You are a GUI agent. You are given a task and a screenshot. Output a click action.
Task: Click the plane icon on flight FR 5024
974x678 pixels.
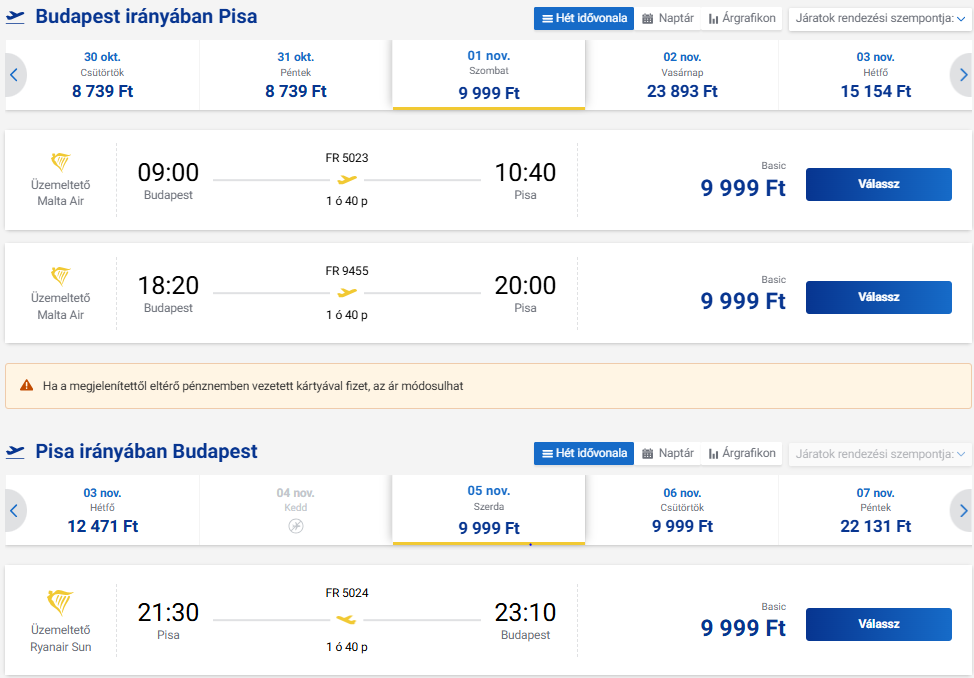347,619
